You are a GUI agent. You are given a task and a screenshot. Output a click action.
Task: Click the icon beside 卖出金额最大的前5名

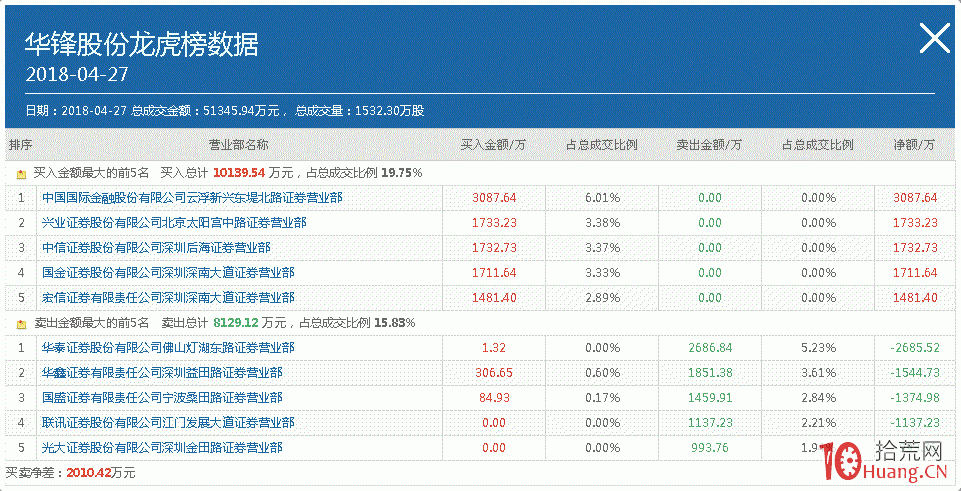point(21,324)
